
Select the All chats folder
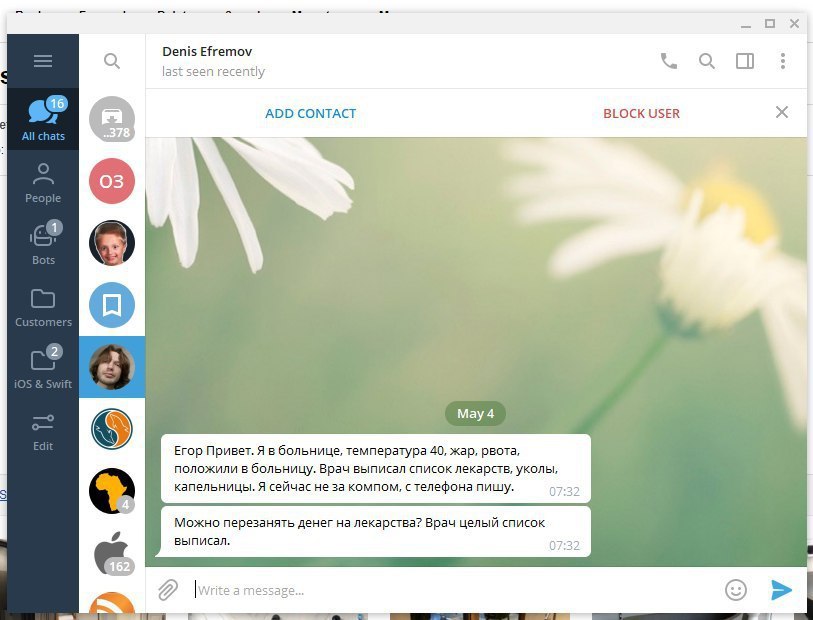pyautogui.click(x=43, y=119)
